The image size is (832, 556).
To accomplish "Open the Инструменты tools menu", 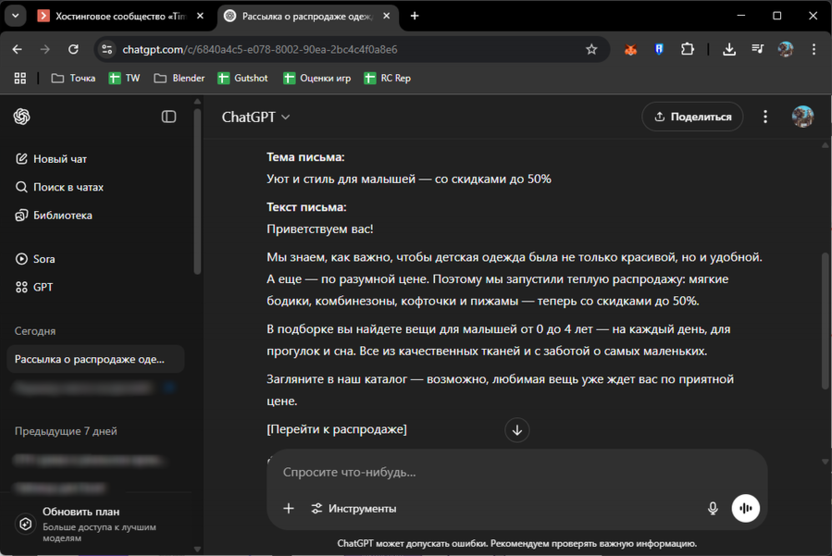I will pyautogui.click(x=354, y=508).
